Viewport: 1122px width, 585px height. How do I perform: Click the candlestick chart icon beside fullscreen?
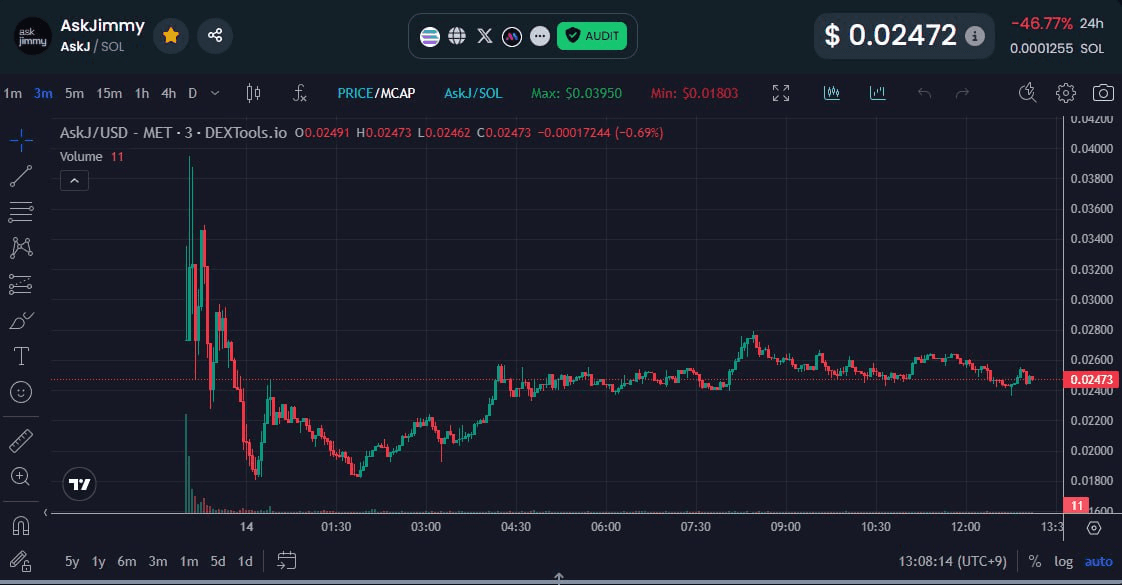tap(831, 93)
